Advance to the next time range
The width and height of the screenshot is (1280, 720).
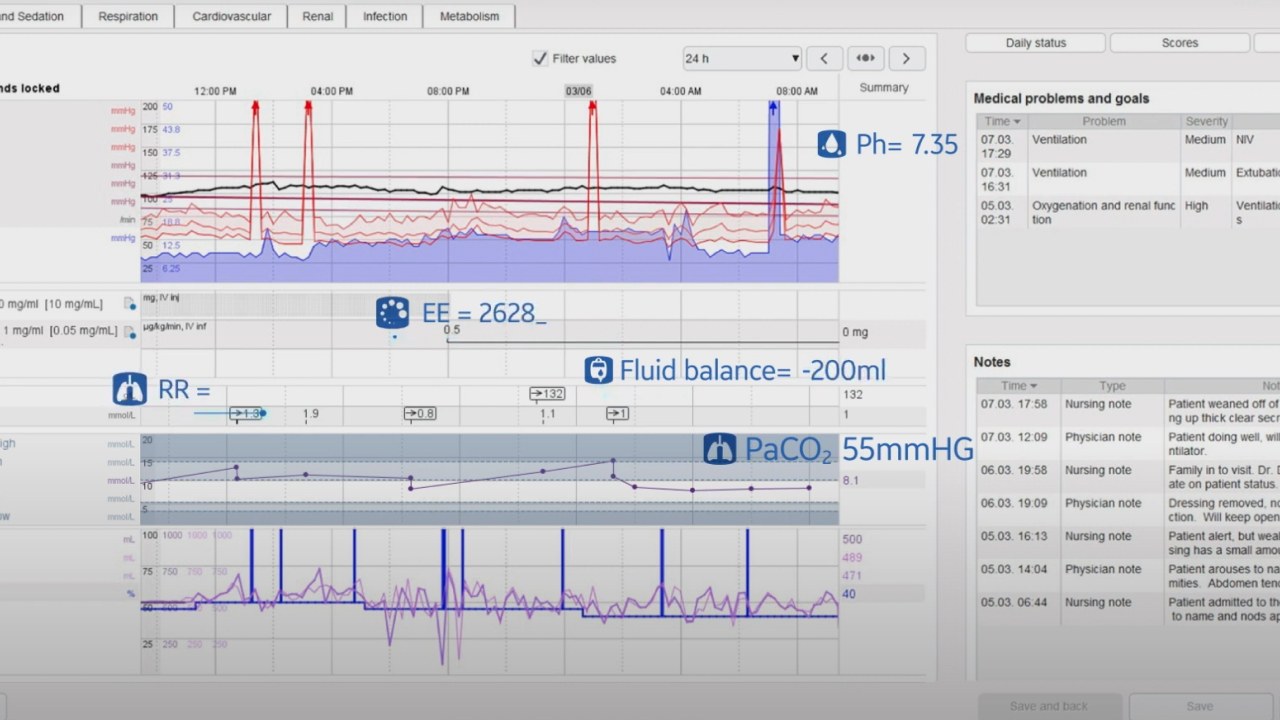[906, 58]
